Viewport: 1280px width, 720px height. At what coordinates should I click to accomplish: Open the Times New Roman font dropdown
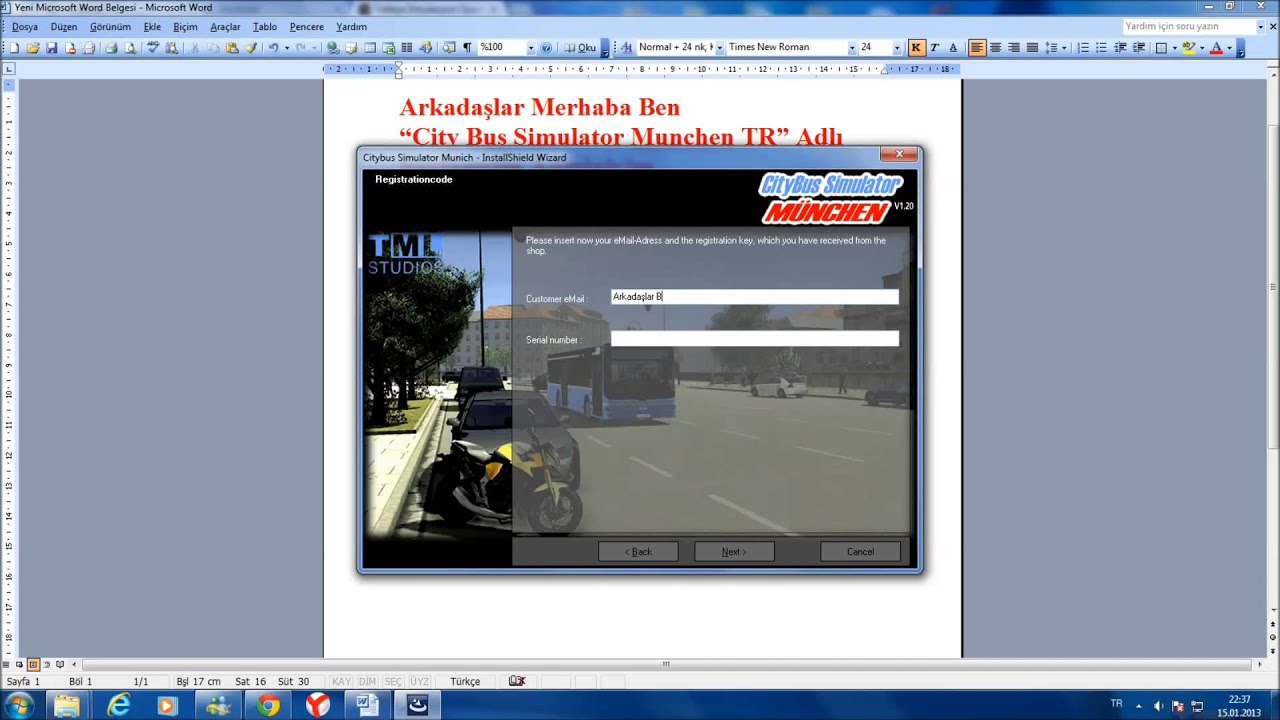point(852,47)
